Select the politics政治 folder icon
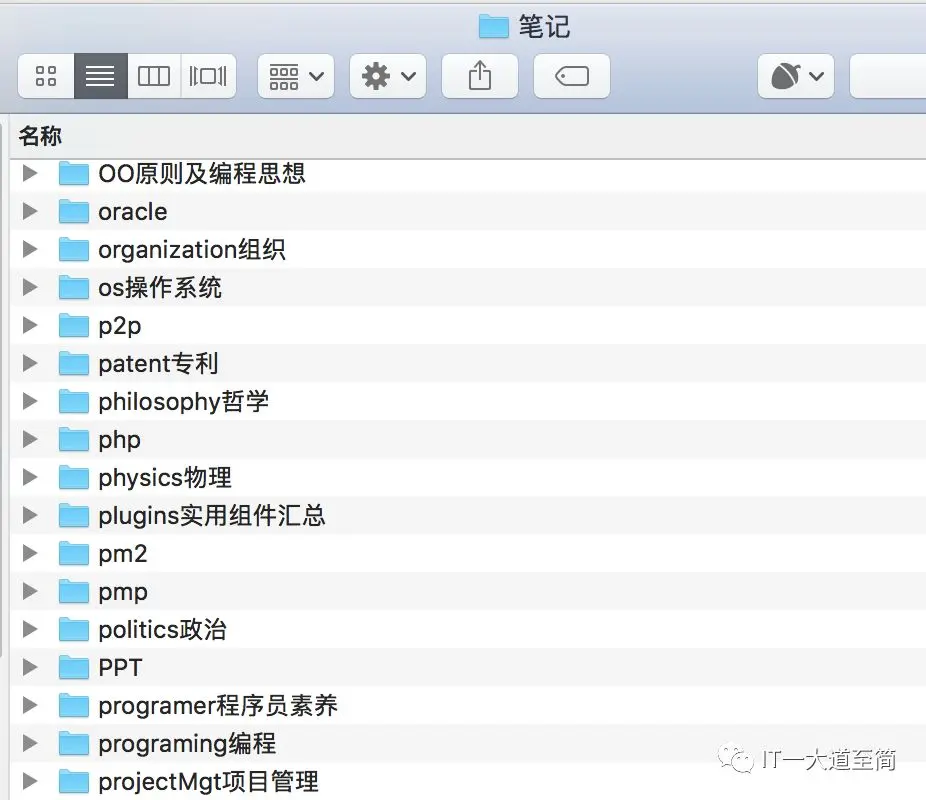 pos(74,629)
